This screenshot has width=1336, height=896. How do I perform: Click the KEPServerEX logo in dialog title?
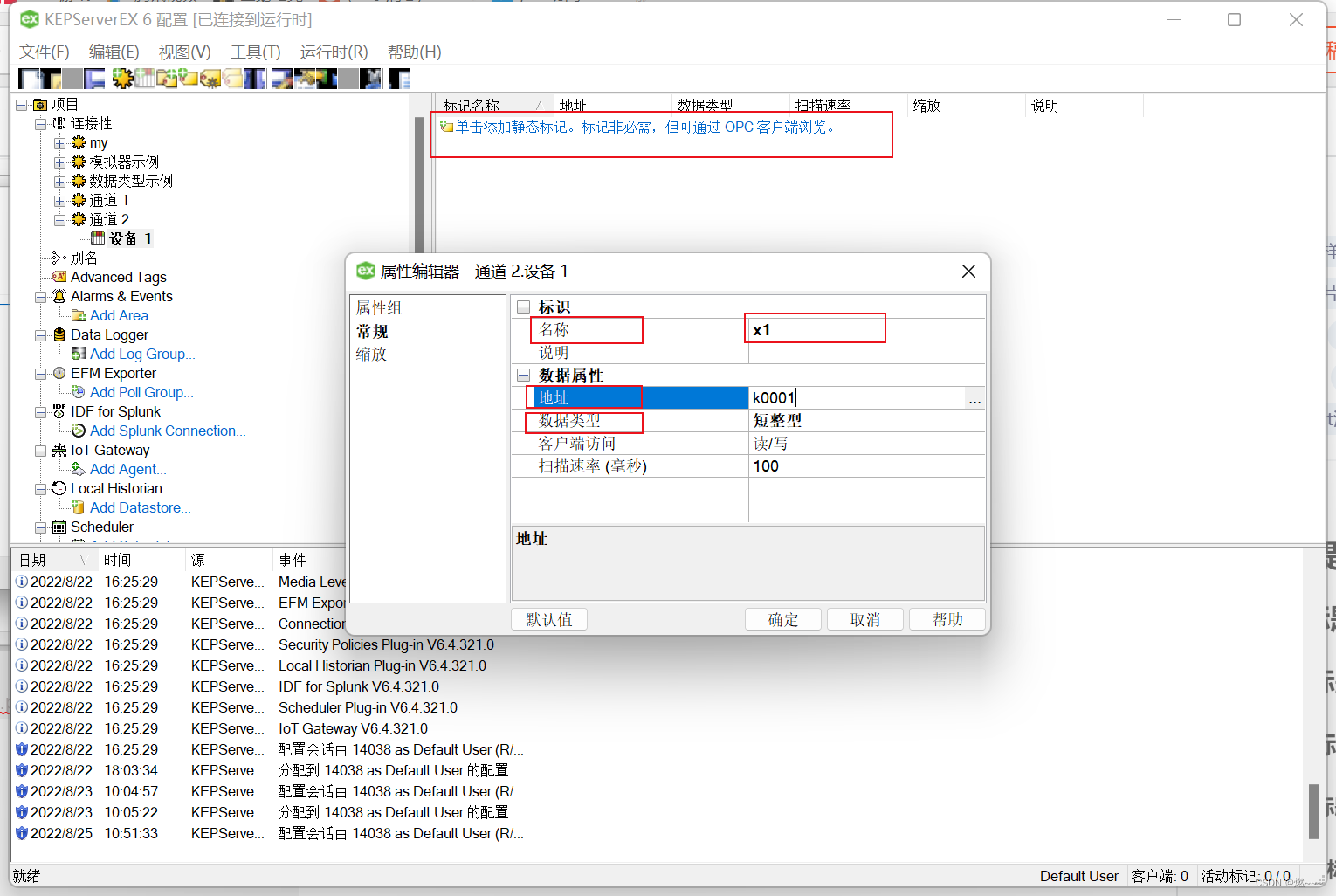366,271
